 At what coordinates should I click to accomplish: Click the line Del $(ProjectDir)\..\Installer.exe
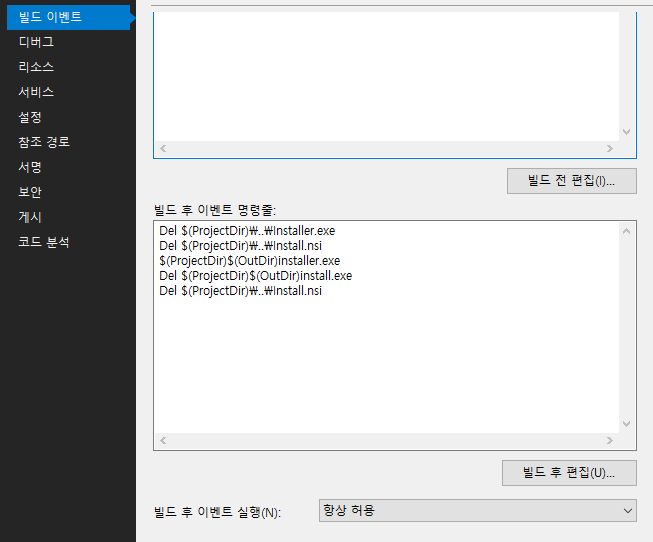pos(247,231)
